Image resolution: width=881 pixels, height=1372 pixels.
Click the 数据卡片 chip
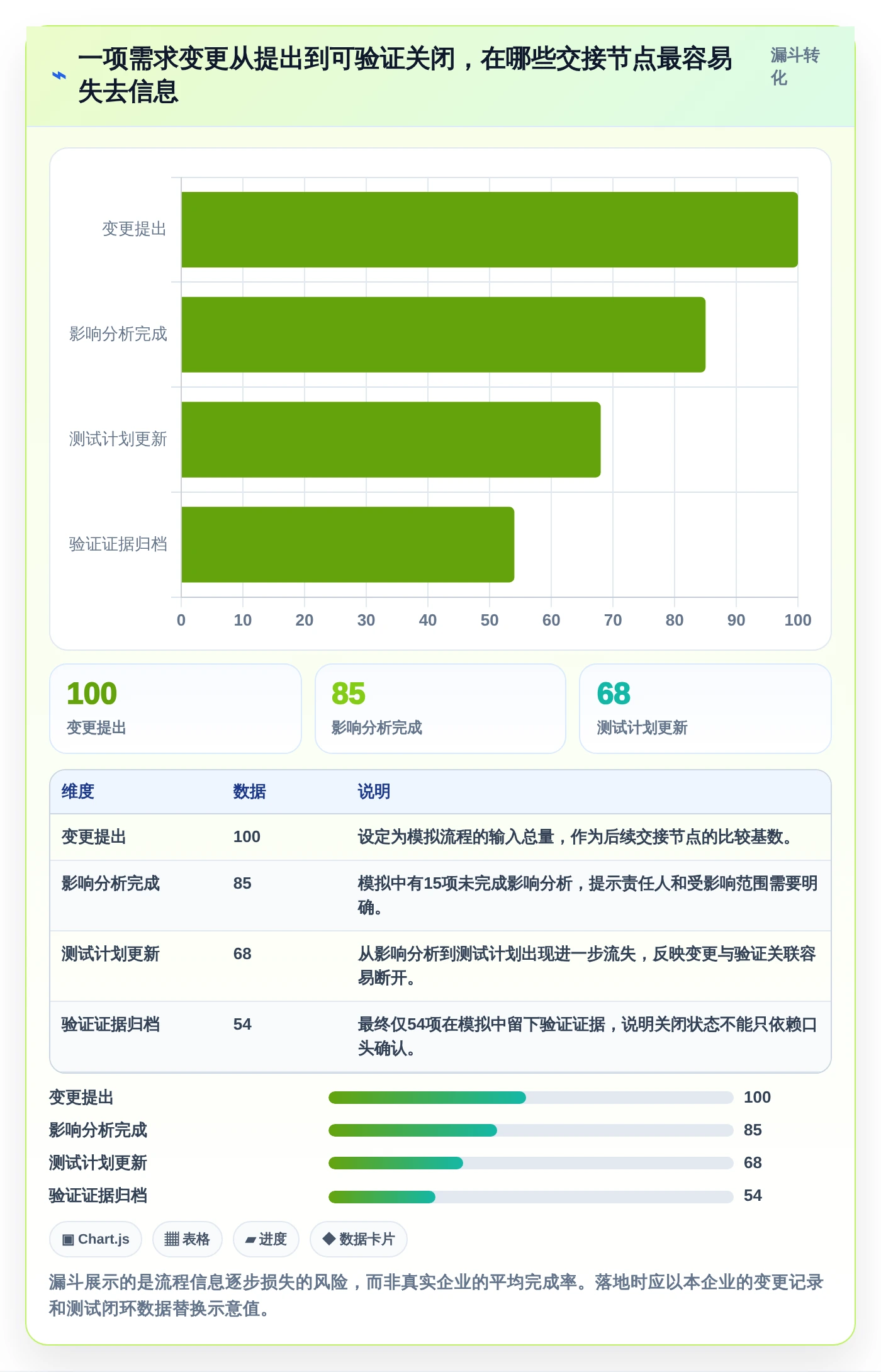(359, 1239)
